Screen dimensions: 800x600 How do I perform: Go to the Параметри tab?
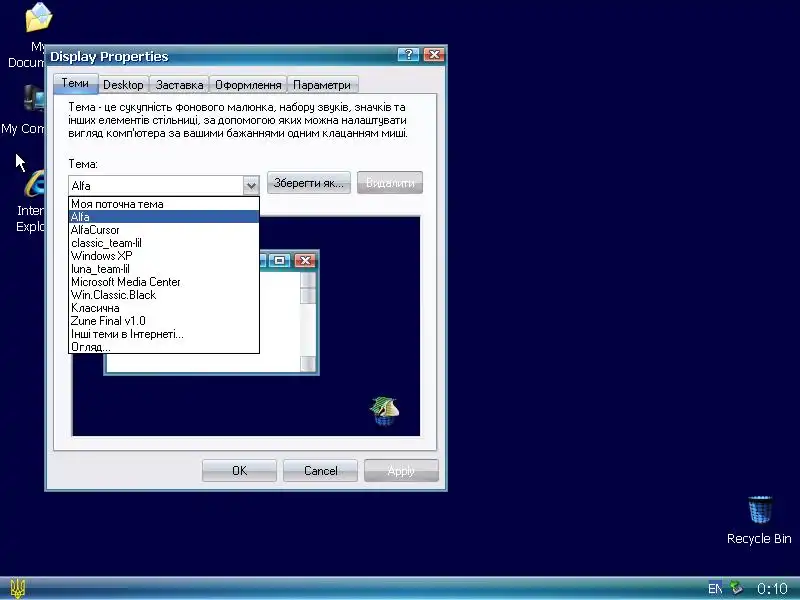point(322,85)
